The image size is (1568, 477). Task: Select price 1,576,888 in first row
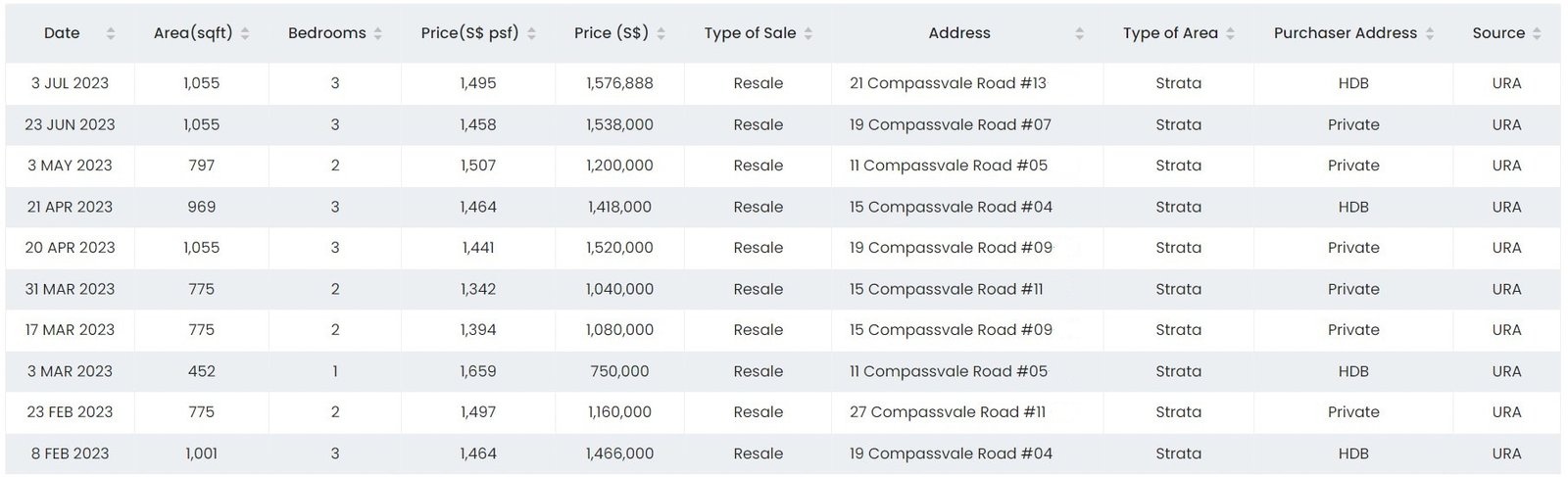pos(619,83)
